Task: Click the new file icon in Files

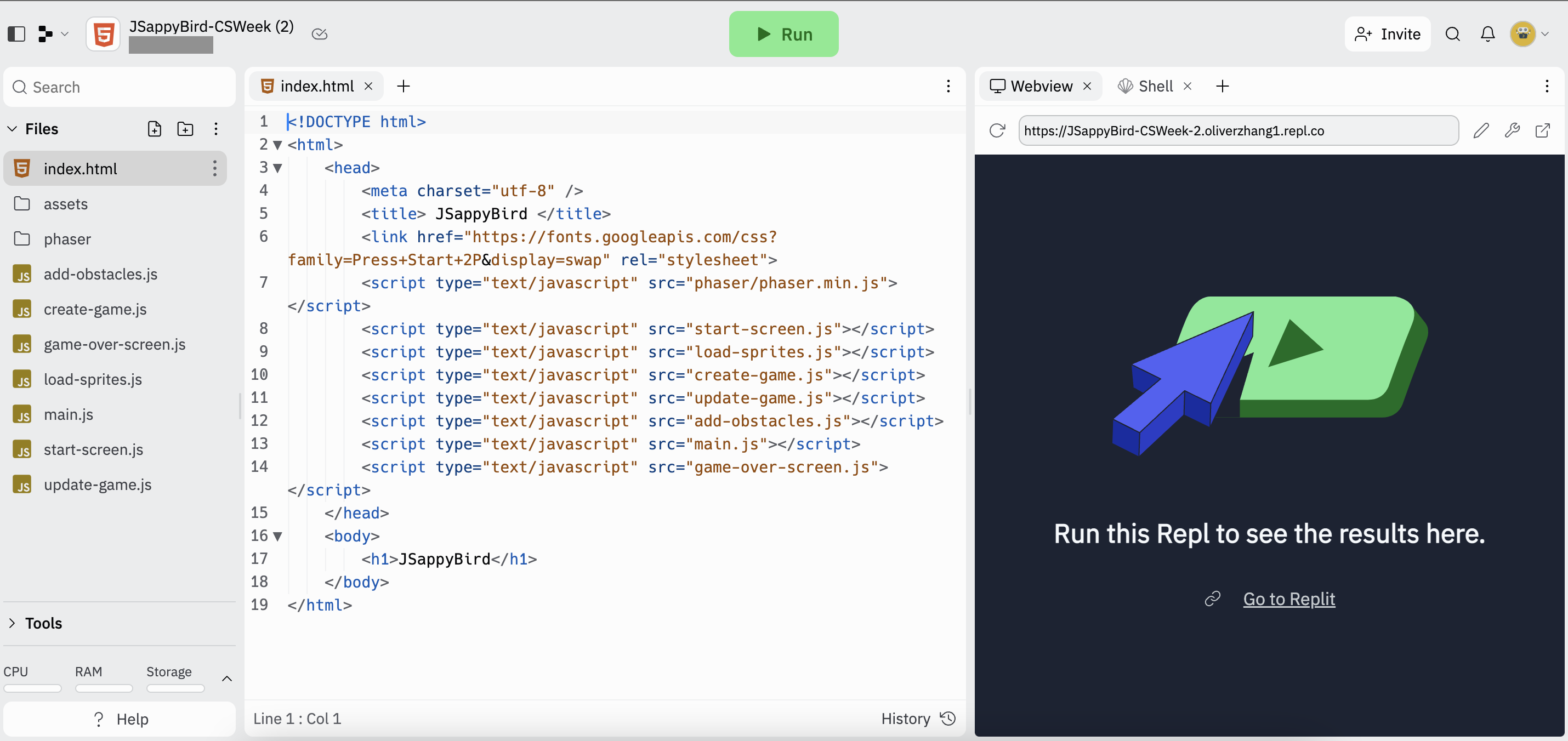Action: coord(155,129)
